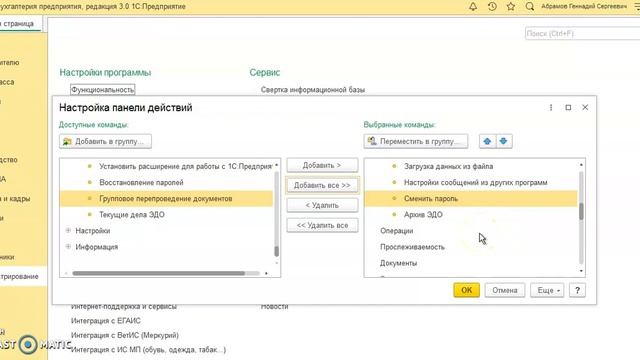This screenshot has width=640, height=360.
Task: Click the ? help button
Action: 577,290
